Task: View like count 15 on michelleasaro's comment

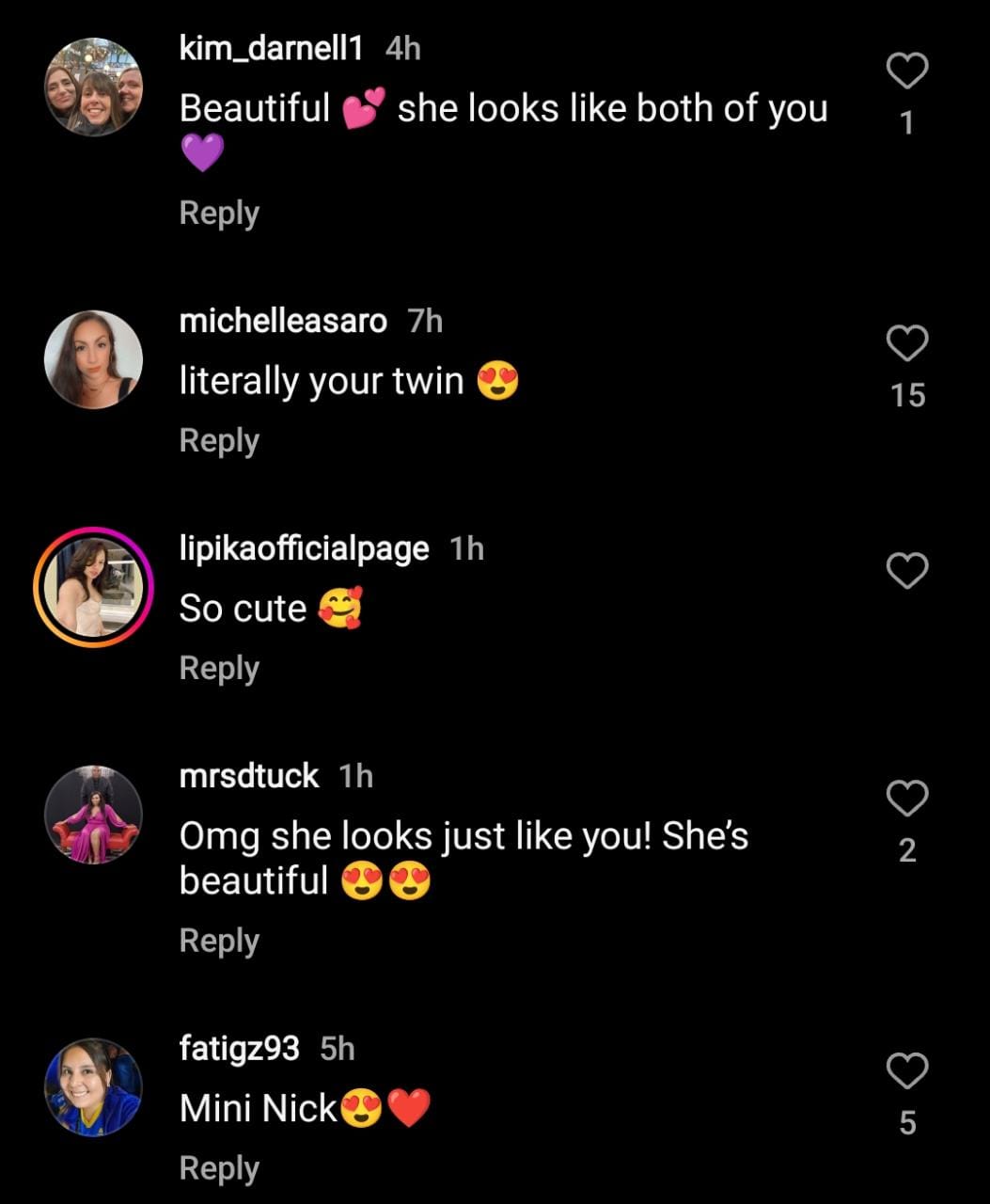Action: pyautogui.click(x=908, y=396)
